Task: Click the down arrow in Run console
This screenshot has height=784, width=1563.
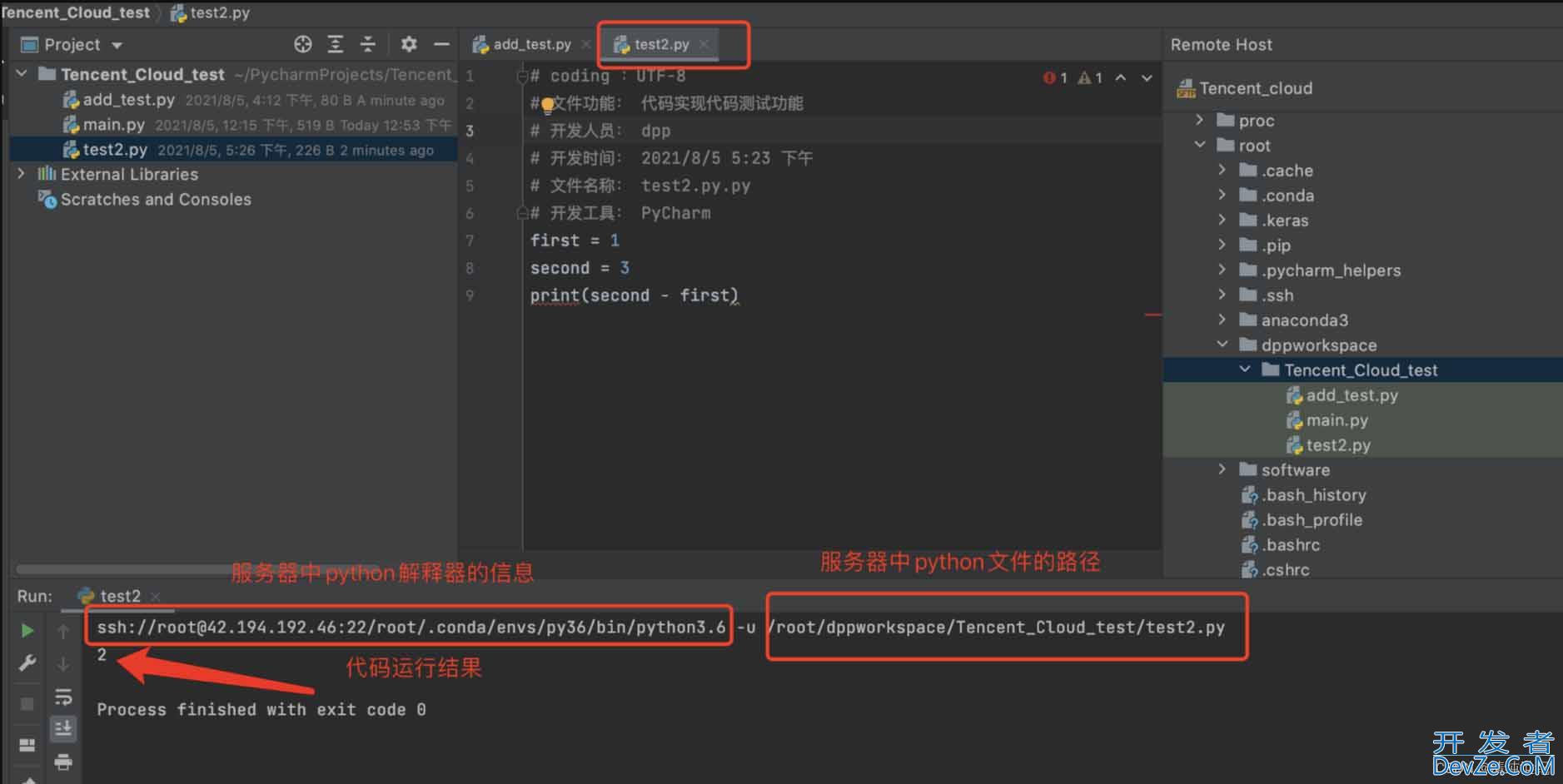Action: click(x=63, y=664)
